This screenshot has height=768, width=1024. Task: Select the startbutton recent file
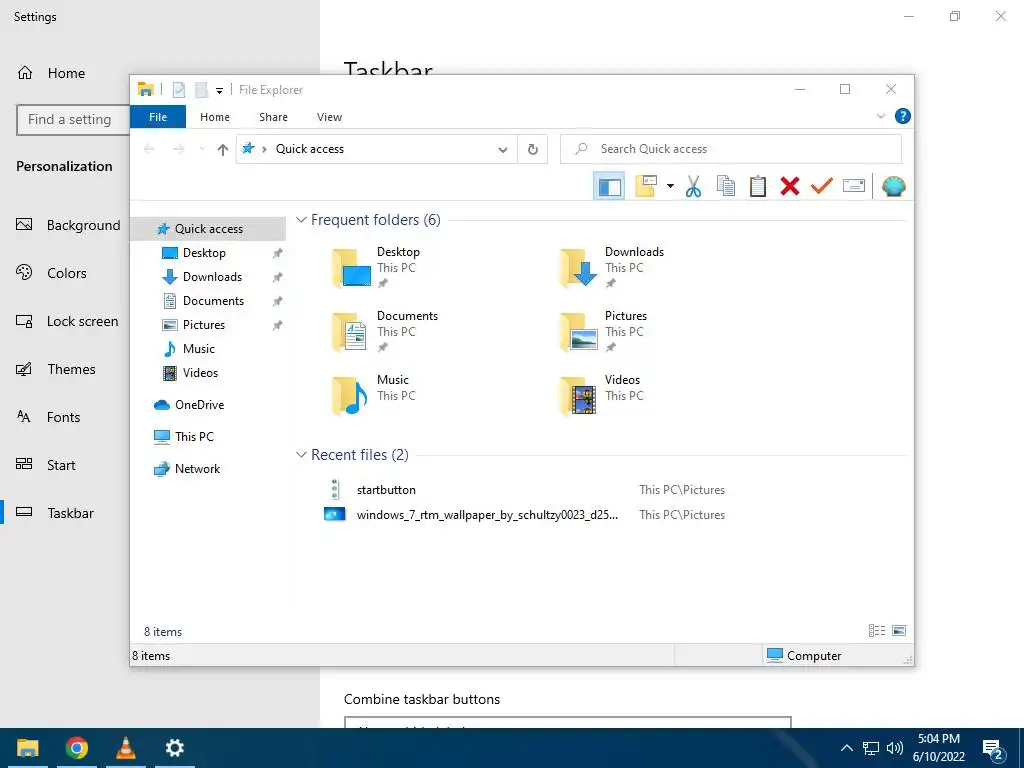pyautogui.click(x=385, y=490)
